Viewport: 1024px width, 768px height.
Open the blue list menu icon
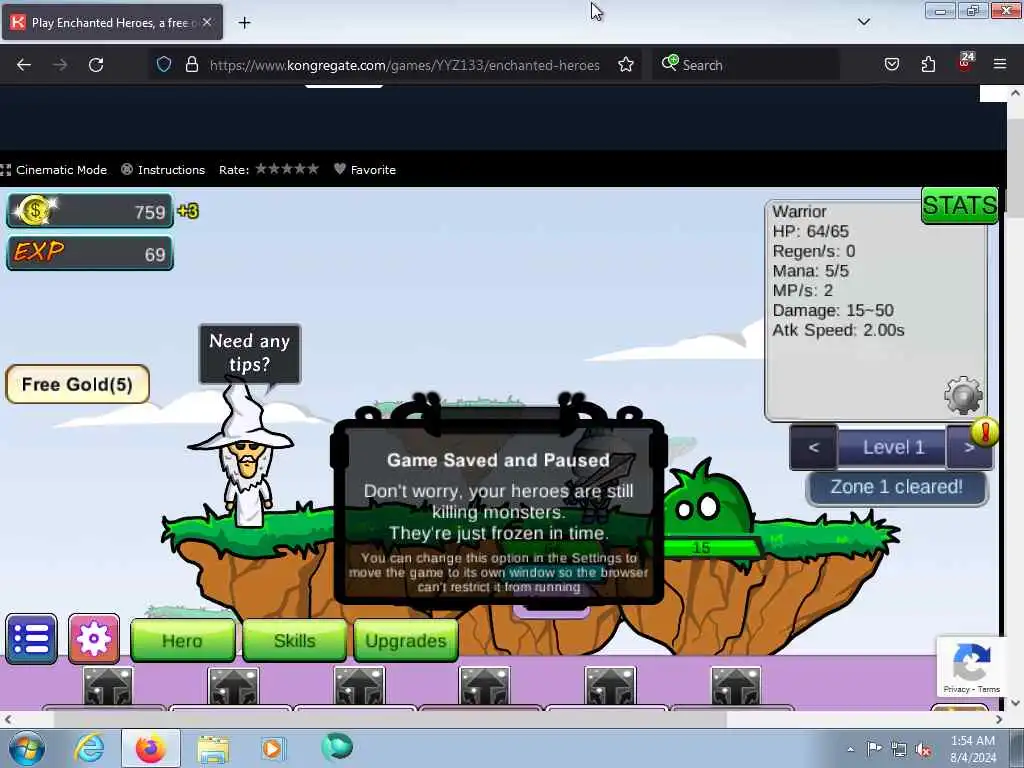[x=31, y=638]
